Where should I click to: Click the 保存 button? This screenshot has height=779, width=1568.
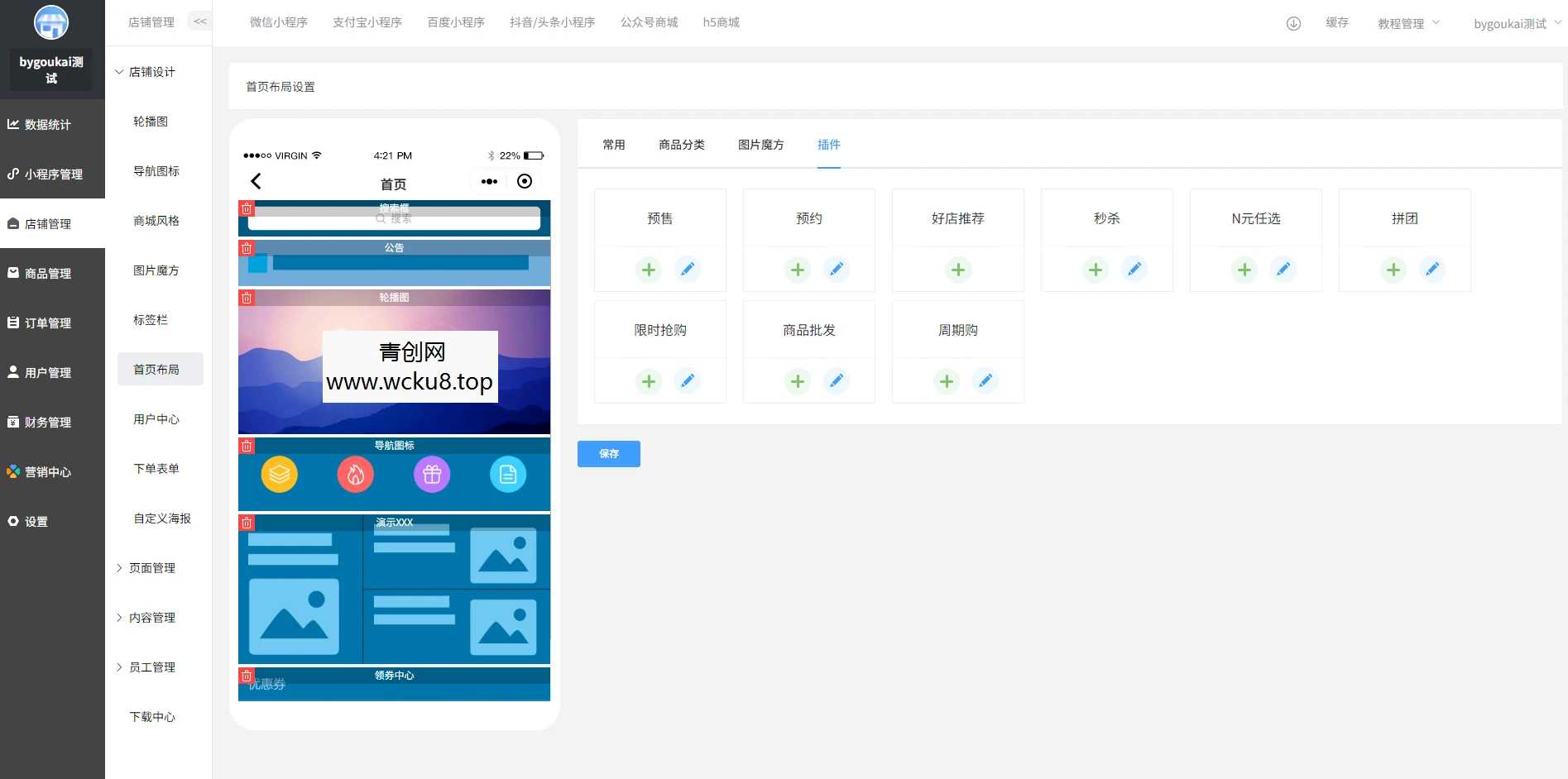coord(608,453)
